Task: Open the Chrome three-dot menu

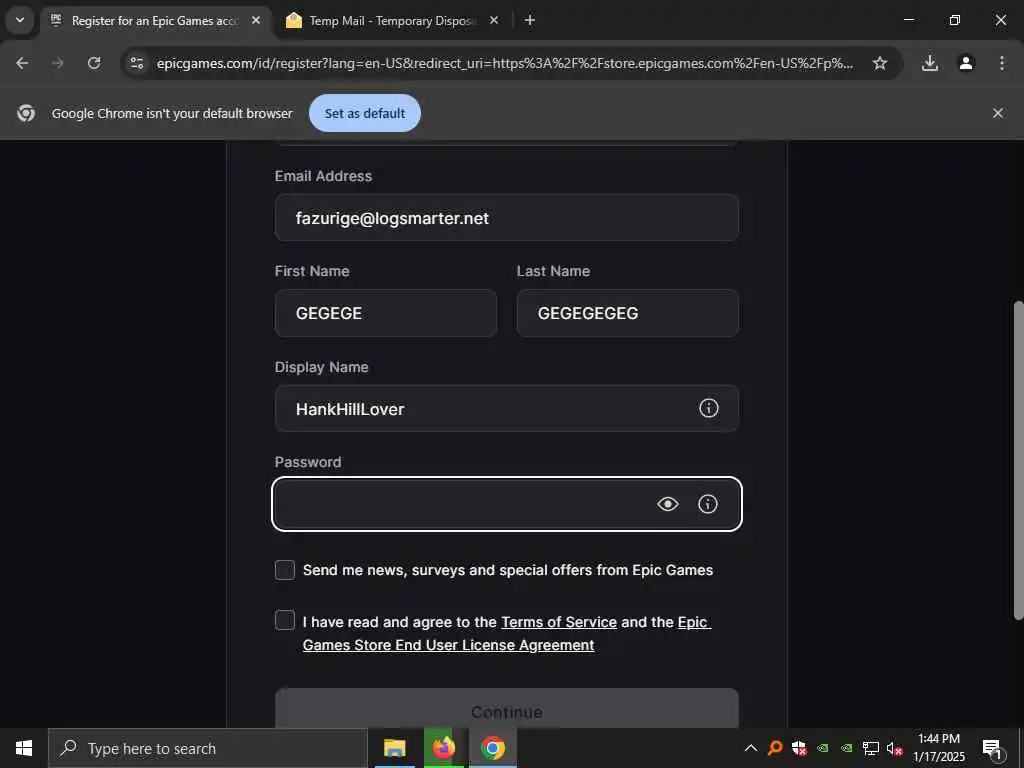Action: 1002,63
